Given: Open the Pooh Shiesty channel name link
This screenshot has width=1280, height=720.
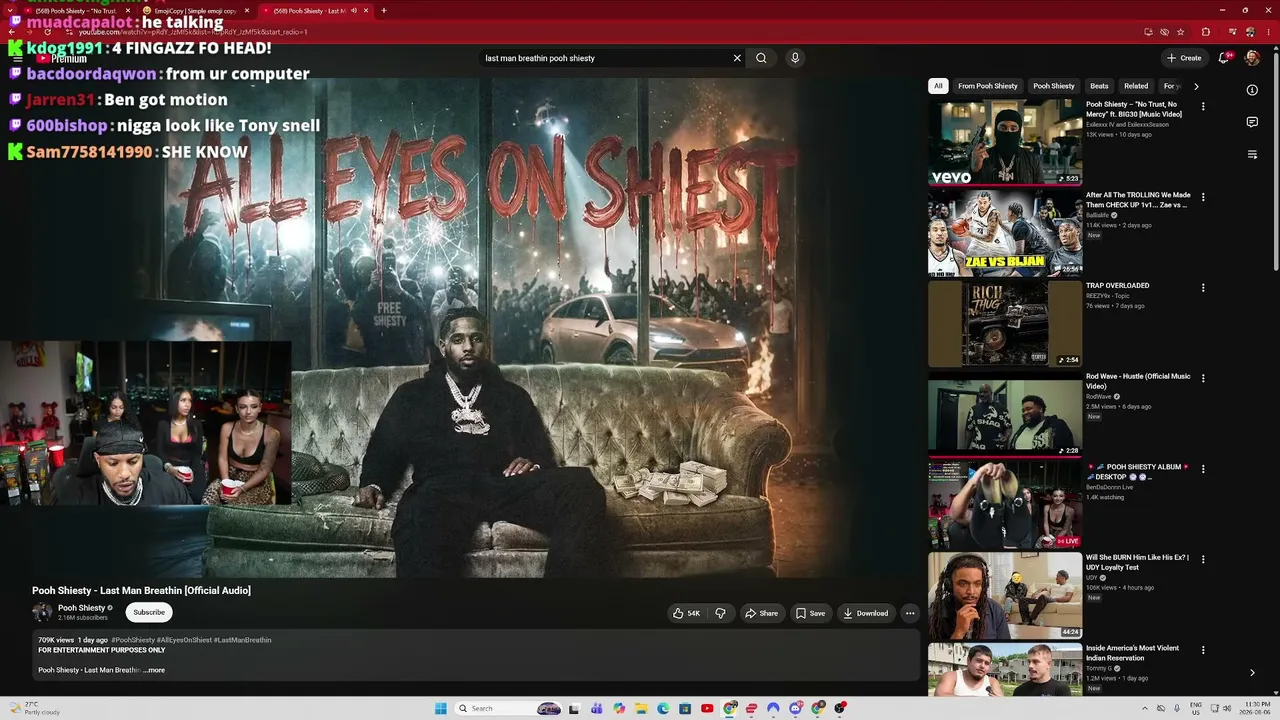Looking at the screenshot, I should pos(81,608).
